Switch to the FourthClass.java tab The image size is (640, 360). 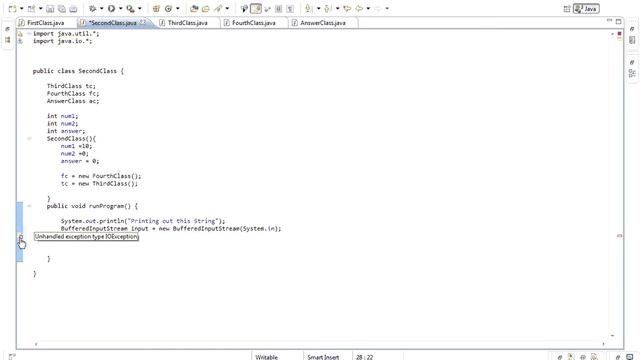click(253, 23)
